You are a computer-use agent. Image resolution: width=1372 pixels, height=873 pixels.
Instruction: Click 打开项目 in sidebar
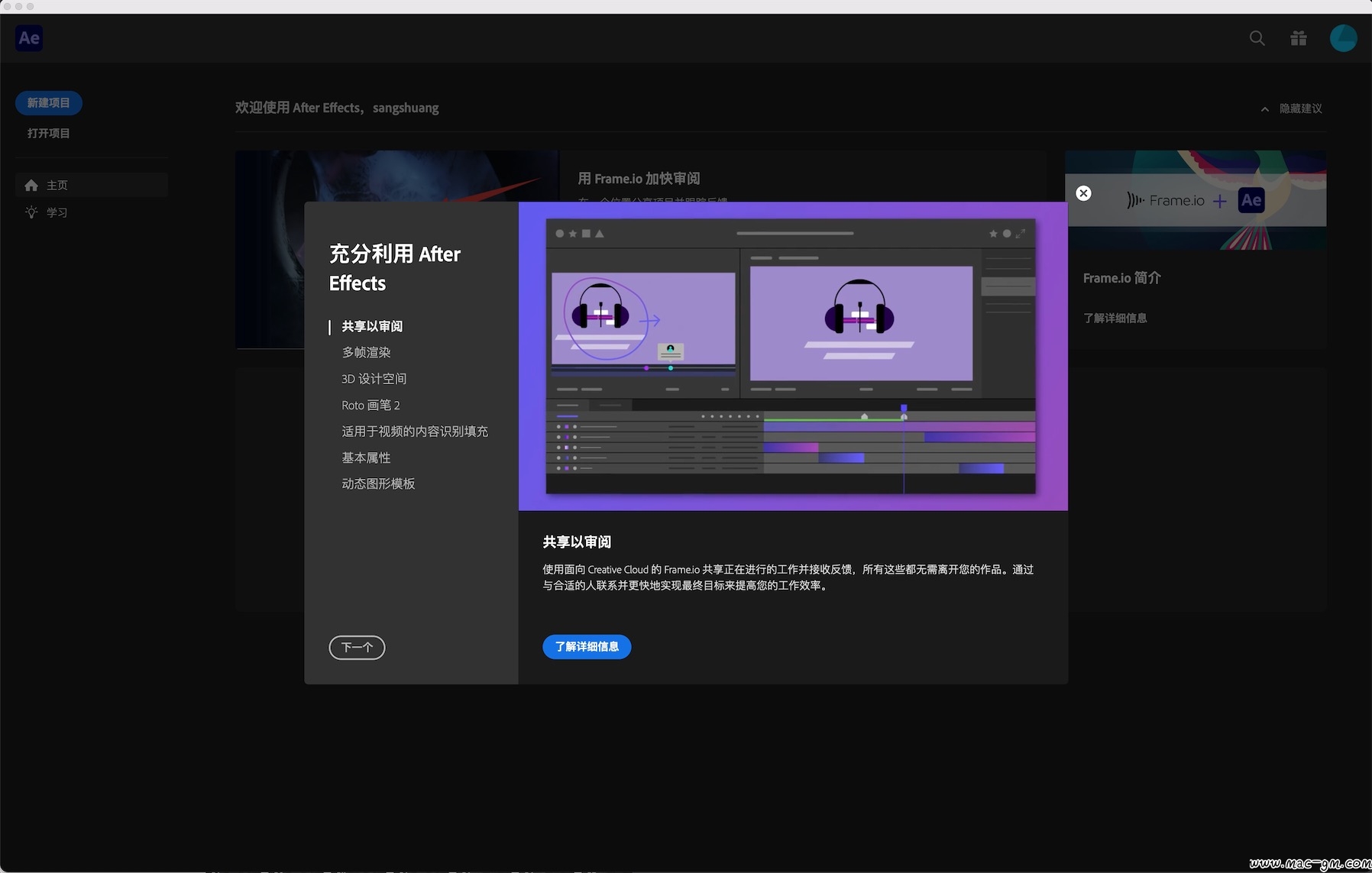pyautogui.click(x=49, y=133)
